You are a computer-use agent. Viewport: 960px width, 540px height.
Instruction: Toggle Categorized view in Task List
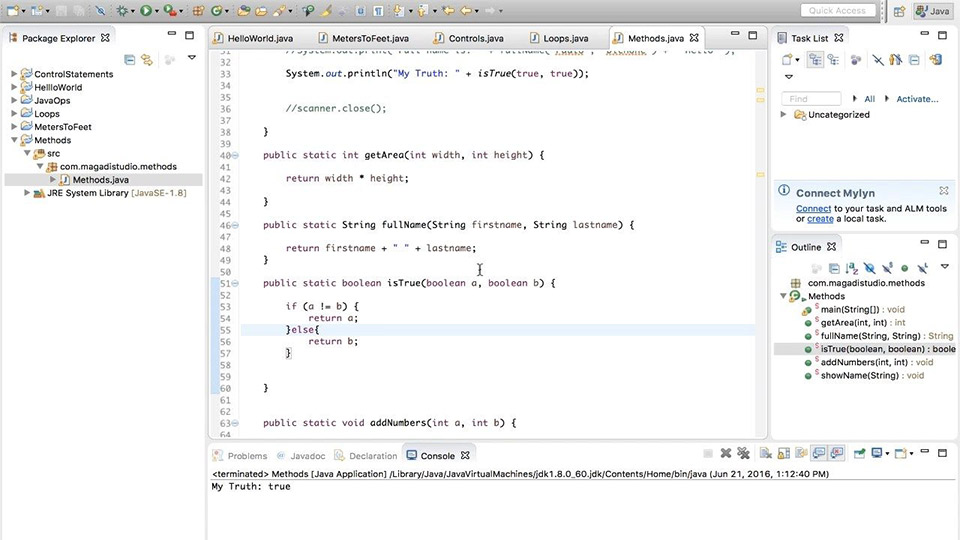[x=815, y=59]
